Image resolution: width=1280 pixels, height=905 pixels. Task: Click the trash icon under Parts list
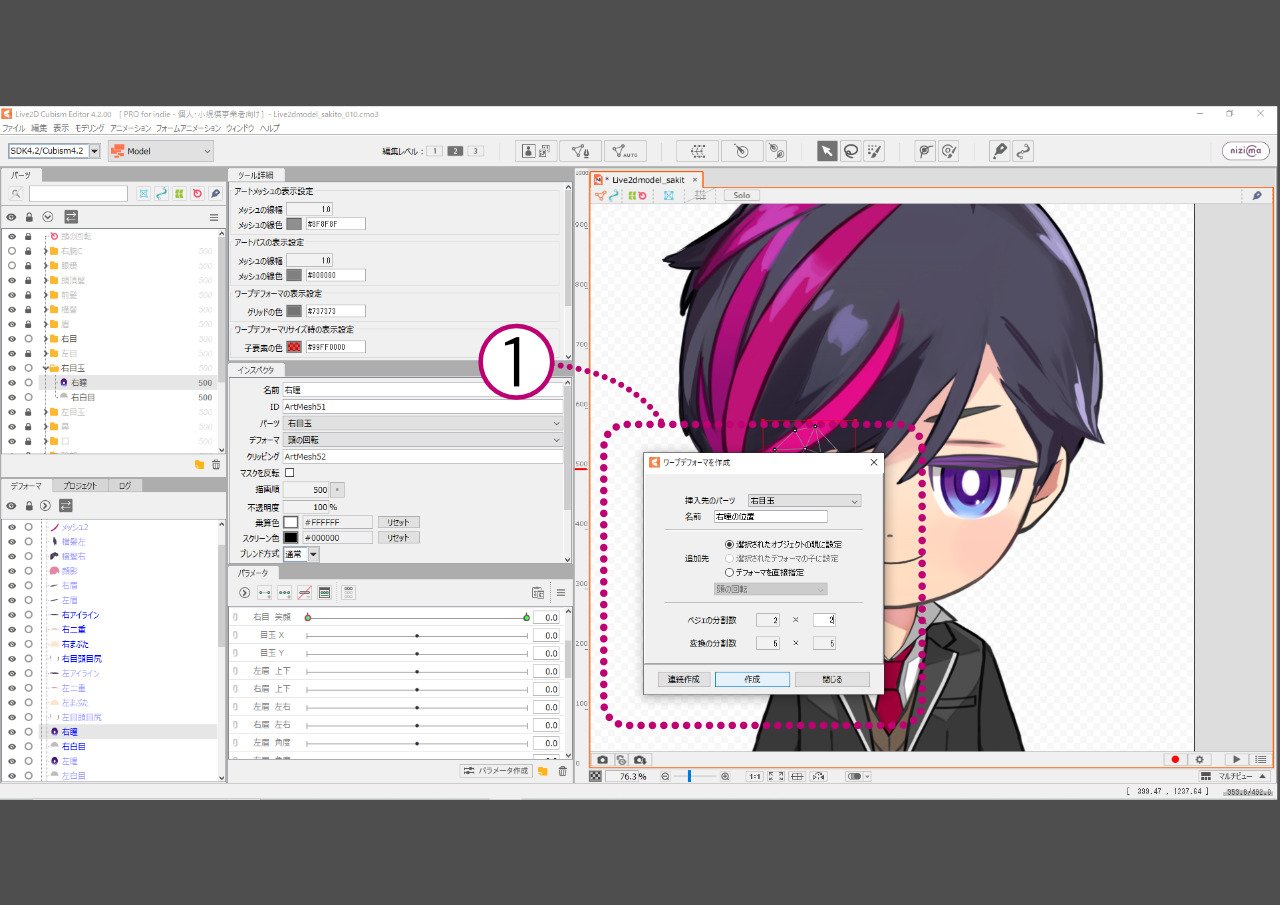[x=216, y=465]
